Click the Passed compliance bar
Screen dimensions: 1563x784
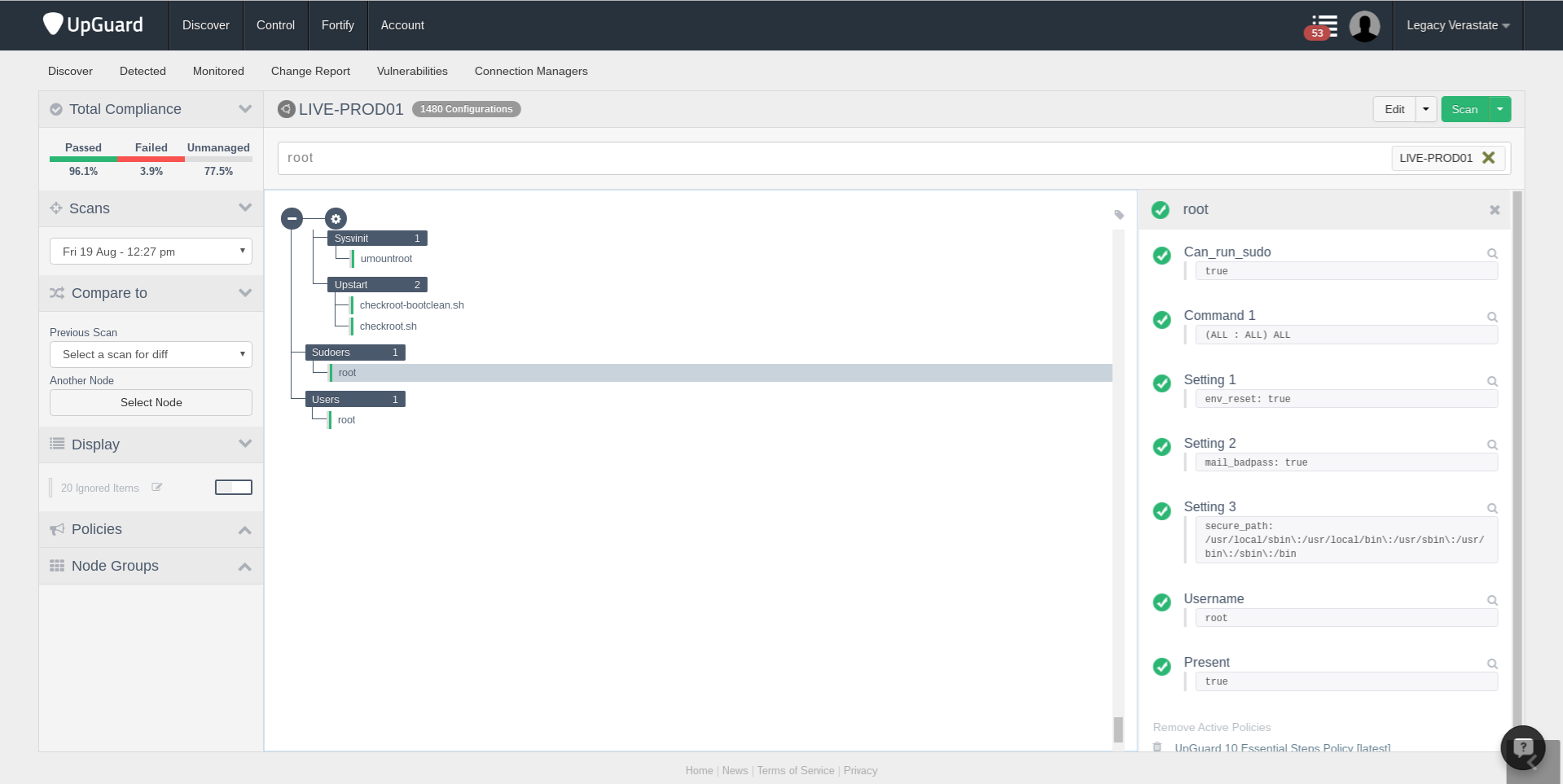(x=83, y=160)
